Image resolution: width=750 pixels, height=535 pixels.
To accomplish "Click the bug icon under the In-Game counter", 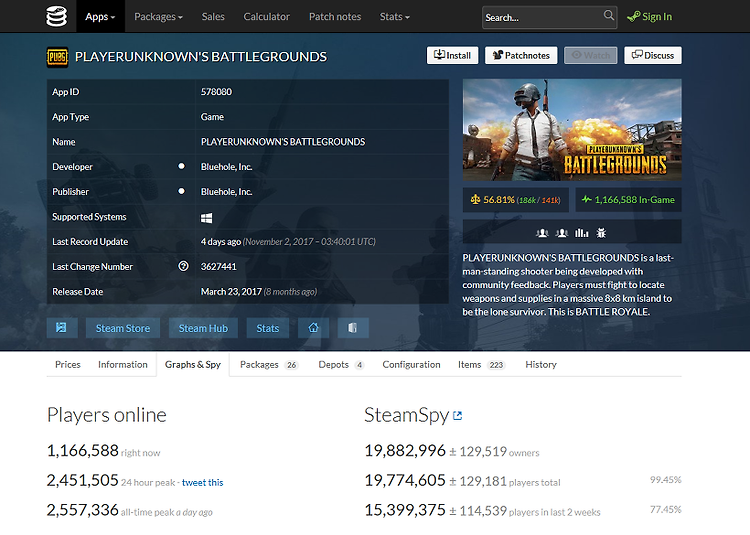I will click(x=601, y=233).
